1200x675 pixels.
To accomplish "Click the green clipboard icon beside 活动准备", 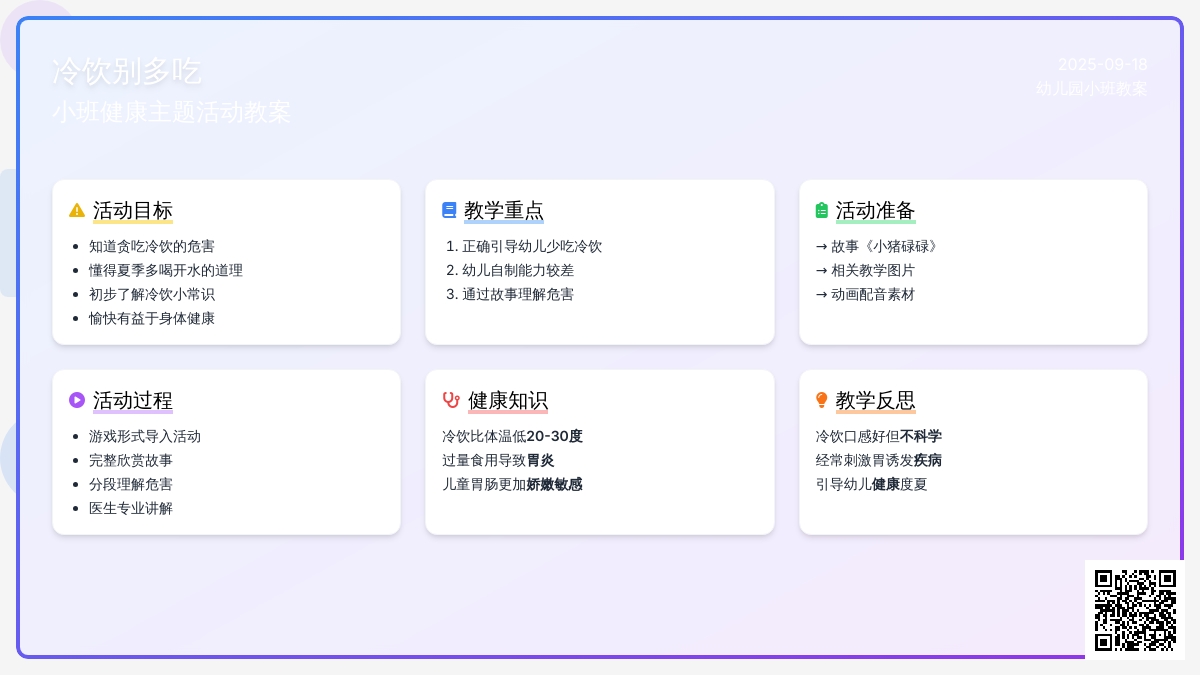I will (x=822, y=210).
